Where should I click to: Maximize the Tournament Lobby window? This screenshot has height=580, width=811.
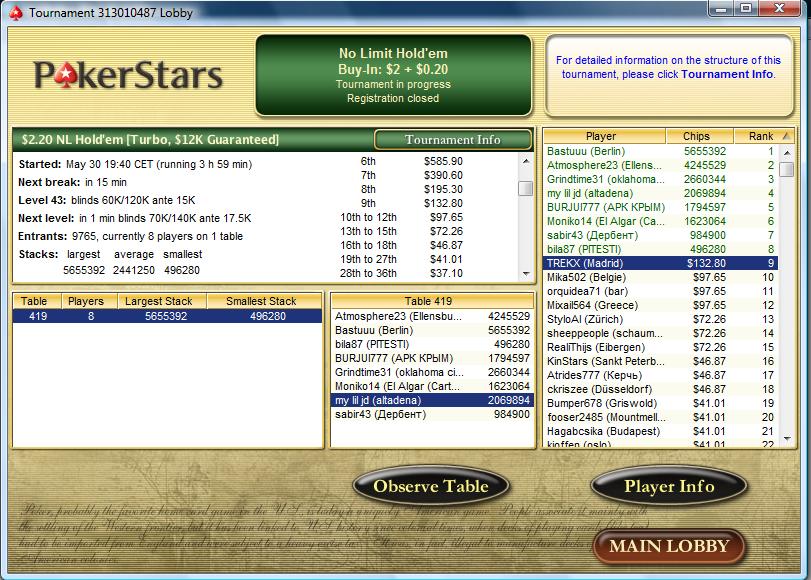click(x=746, y=8)
